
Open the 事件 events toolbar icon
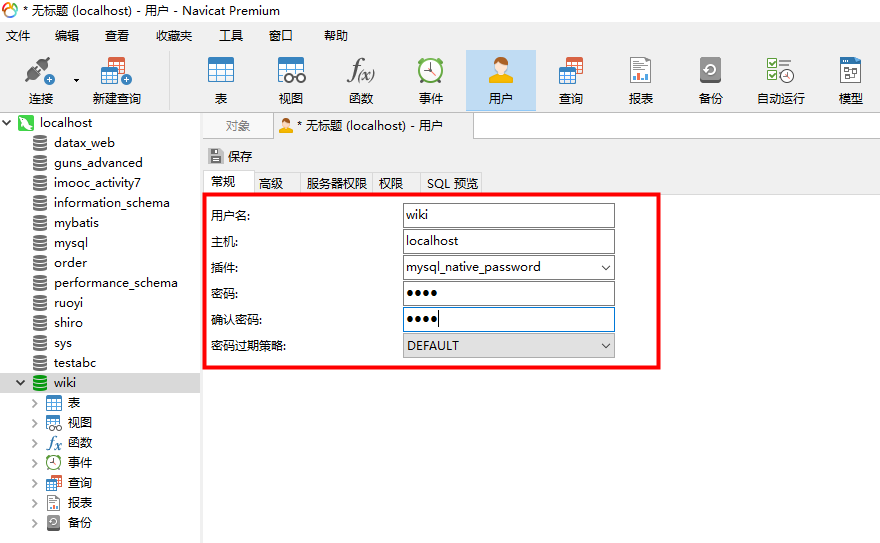pyautogui.click(x=430, y=81)
